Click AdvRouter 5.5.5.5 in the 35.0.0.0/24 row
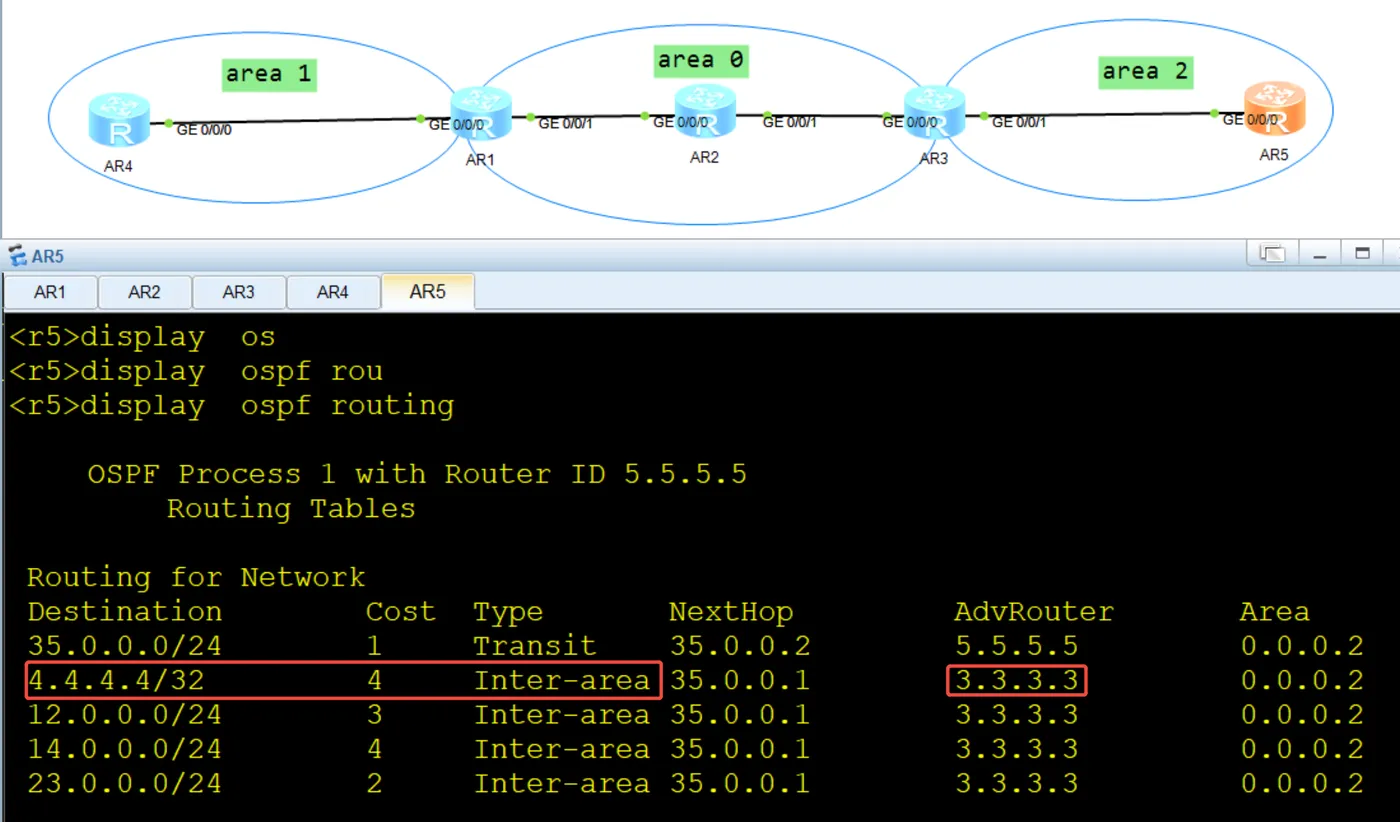The width and height of the screenshot is (1400, 822). click(x=1016, y=646)
